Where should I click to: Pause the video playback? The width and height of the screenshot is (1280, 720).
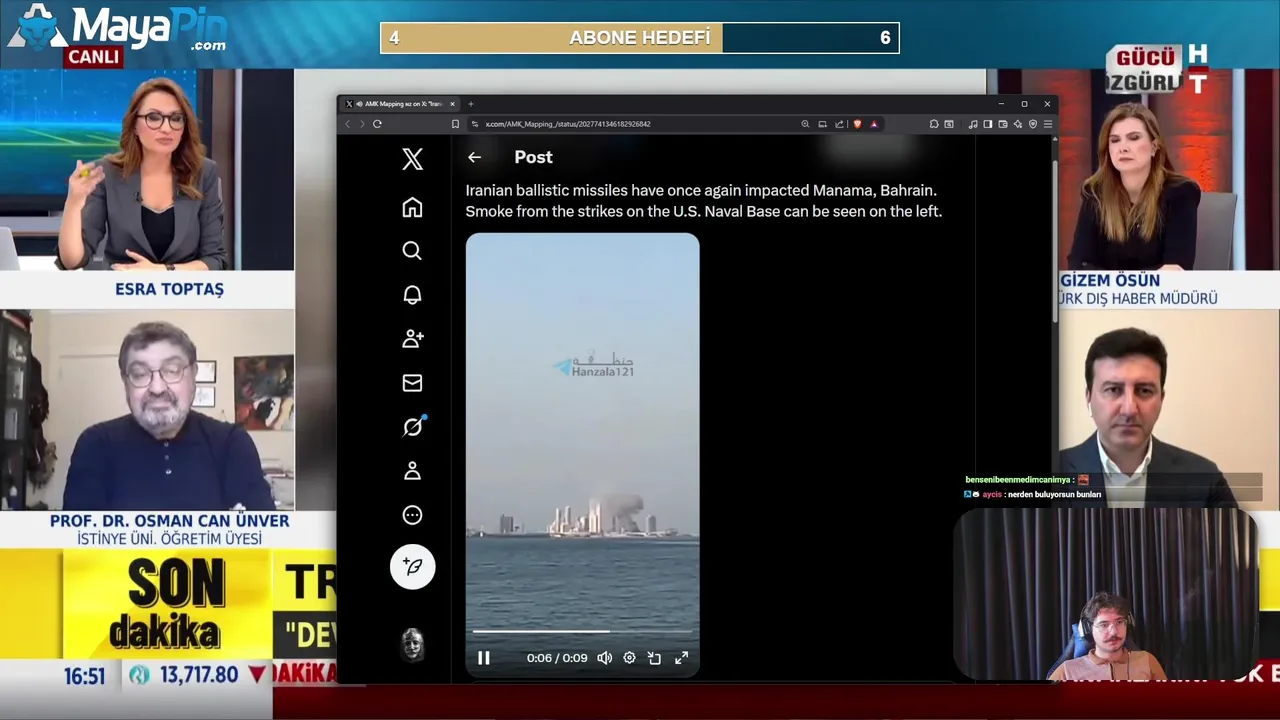click(x=484, y=658)
